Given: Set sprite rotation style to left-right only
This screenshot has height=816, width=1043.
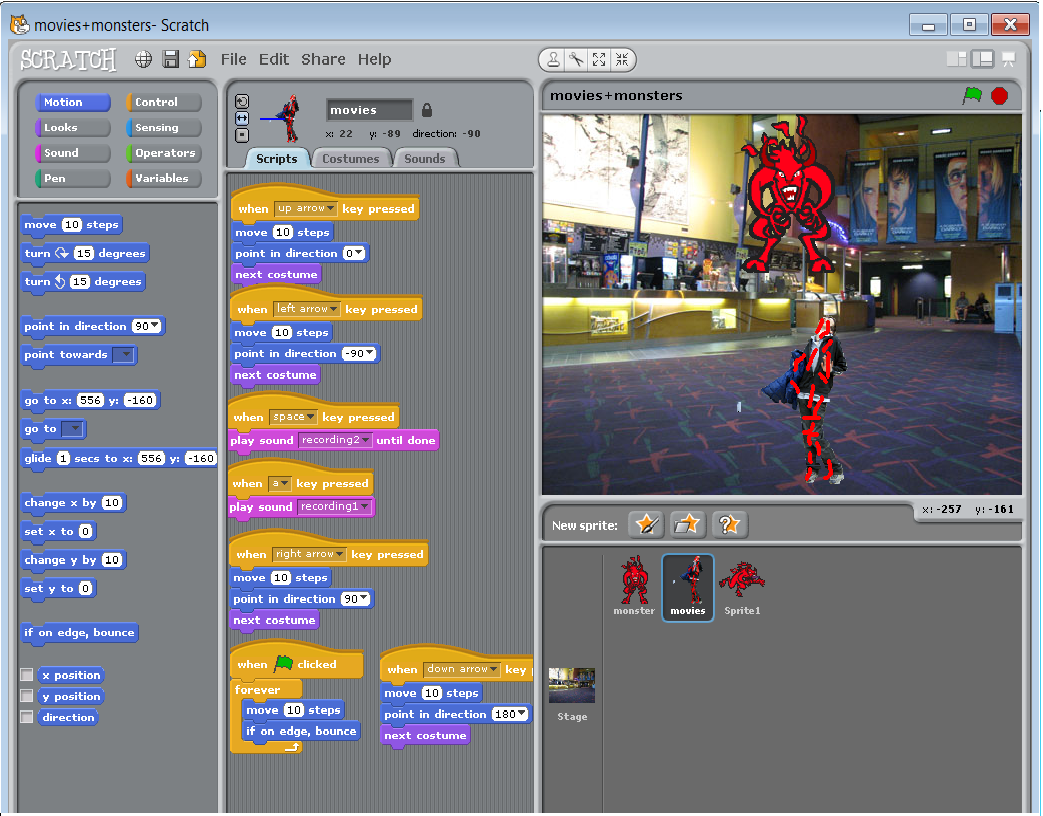Looking at the screenshot, I should pos(242,118).
